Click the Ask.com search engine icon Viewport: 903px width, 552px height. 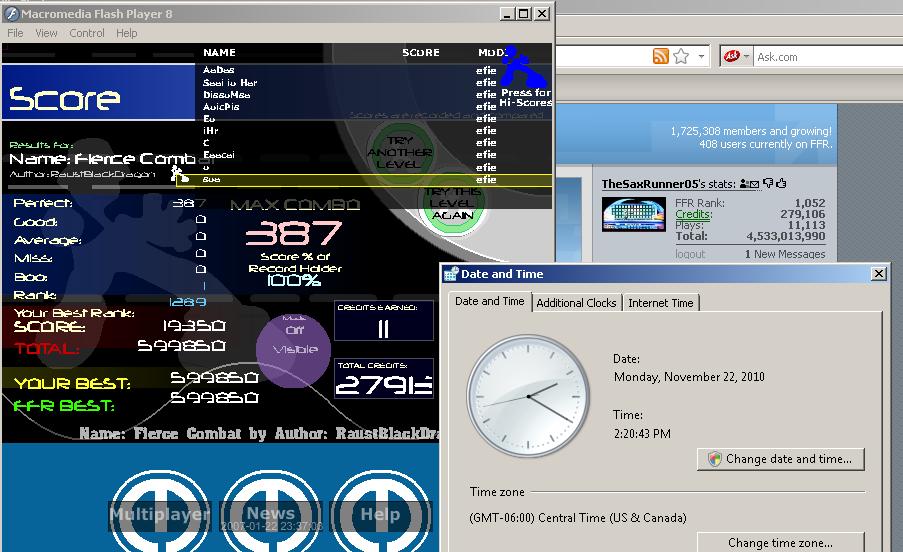coord(732,56)
